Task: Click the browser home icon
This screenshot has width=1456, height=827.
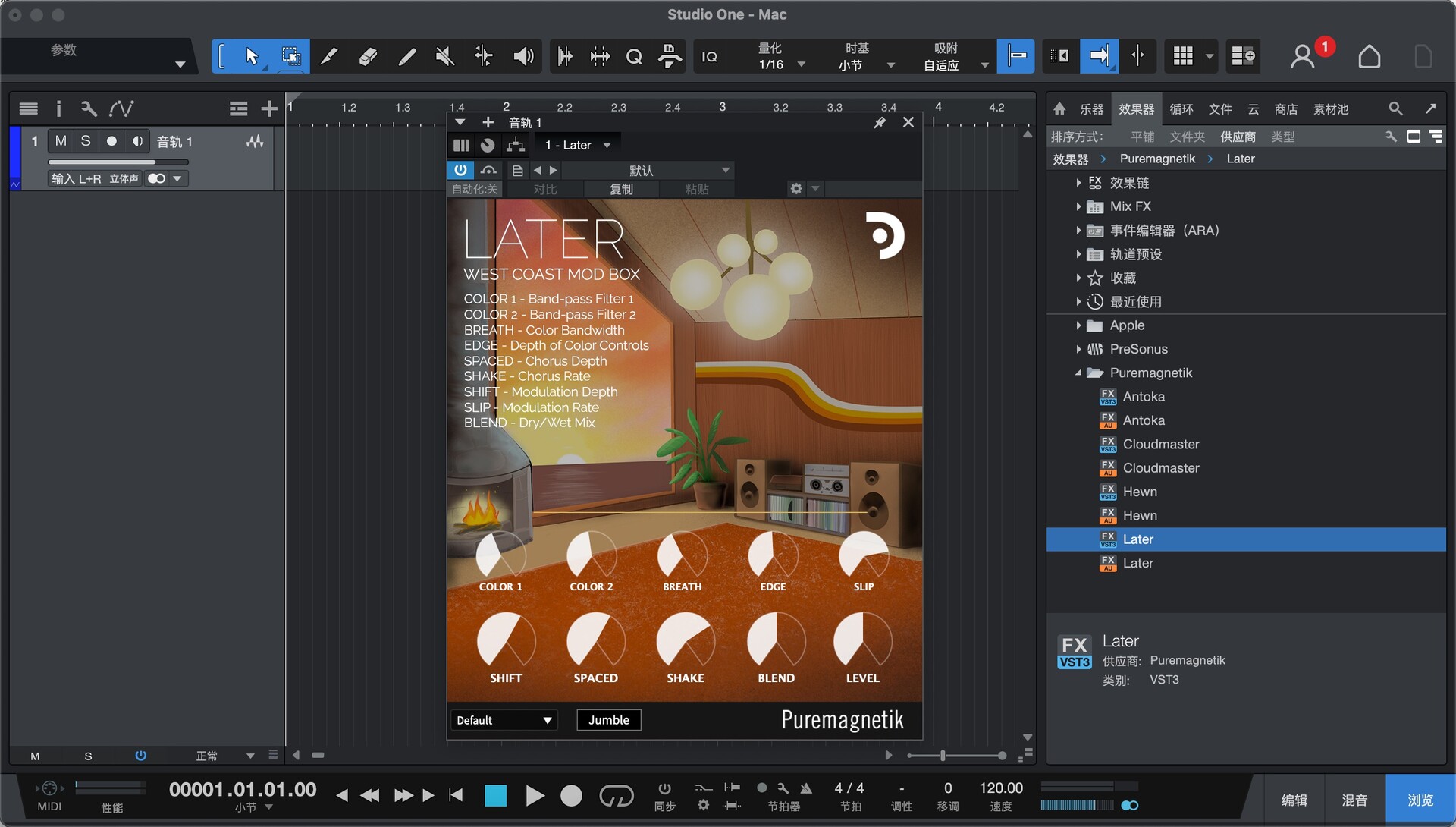Action: click(x=1059, y=108)
